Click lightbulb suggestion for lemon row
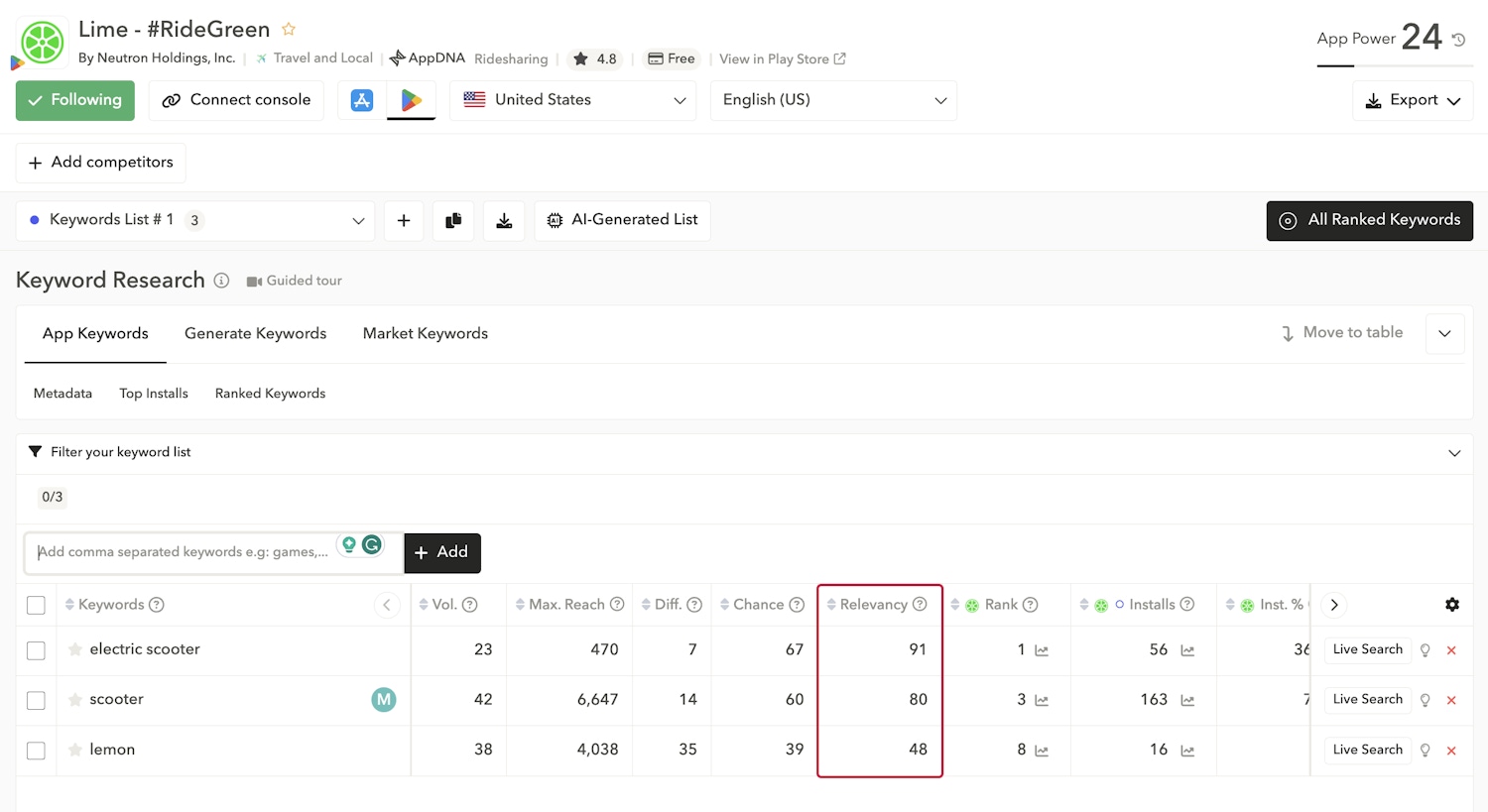Screen dimensions: 1488x812 click(x=1426, y=751)
